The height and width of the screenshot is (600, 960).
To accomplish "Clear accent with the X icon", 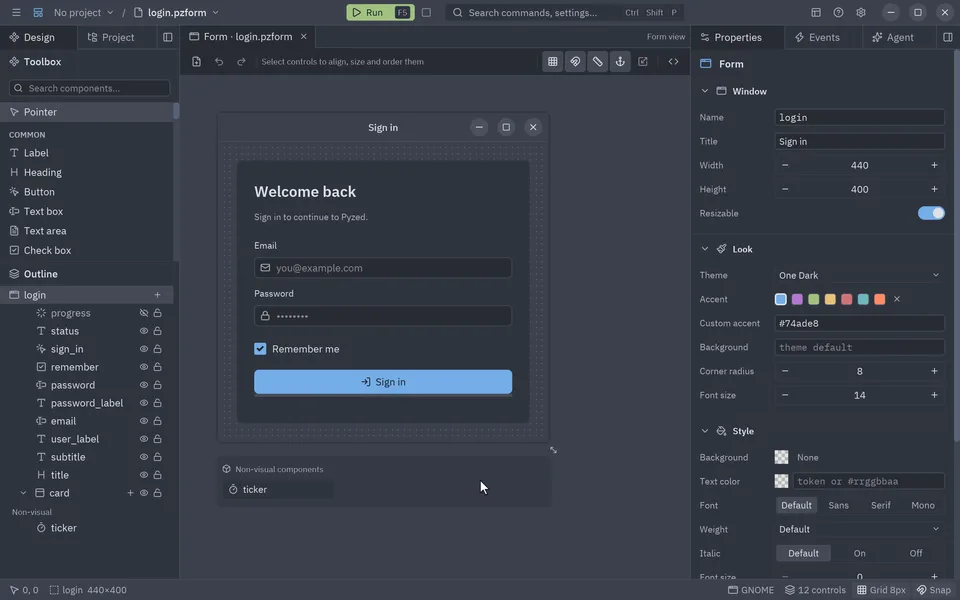I will 897,299.
